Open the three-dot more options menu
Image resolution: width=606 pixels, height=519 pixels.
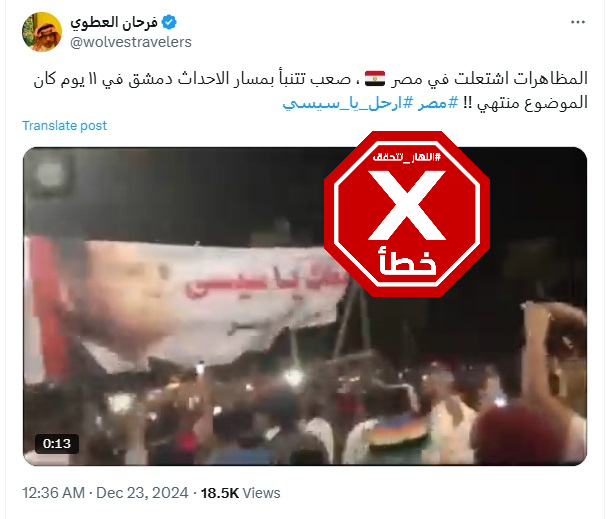[577, 22]
